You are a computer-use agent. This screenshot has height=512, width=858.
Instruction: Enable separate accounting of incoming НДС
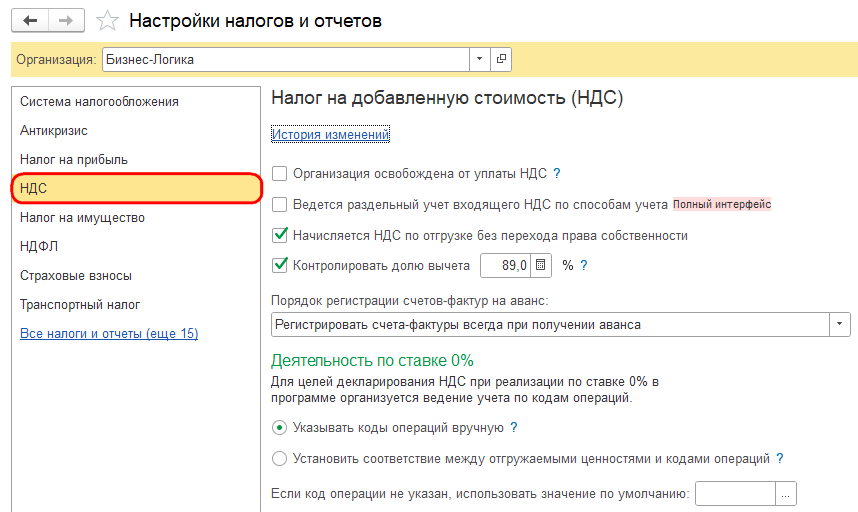coord(280,205)
